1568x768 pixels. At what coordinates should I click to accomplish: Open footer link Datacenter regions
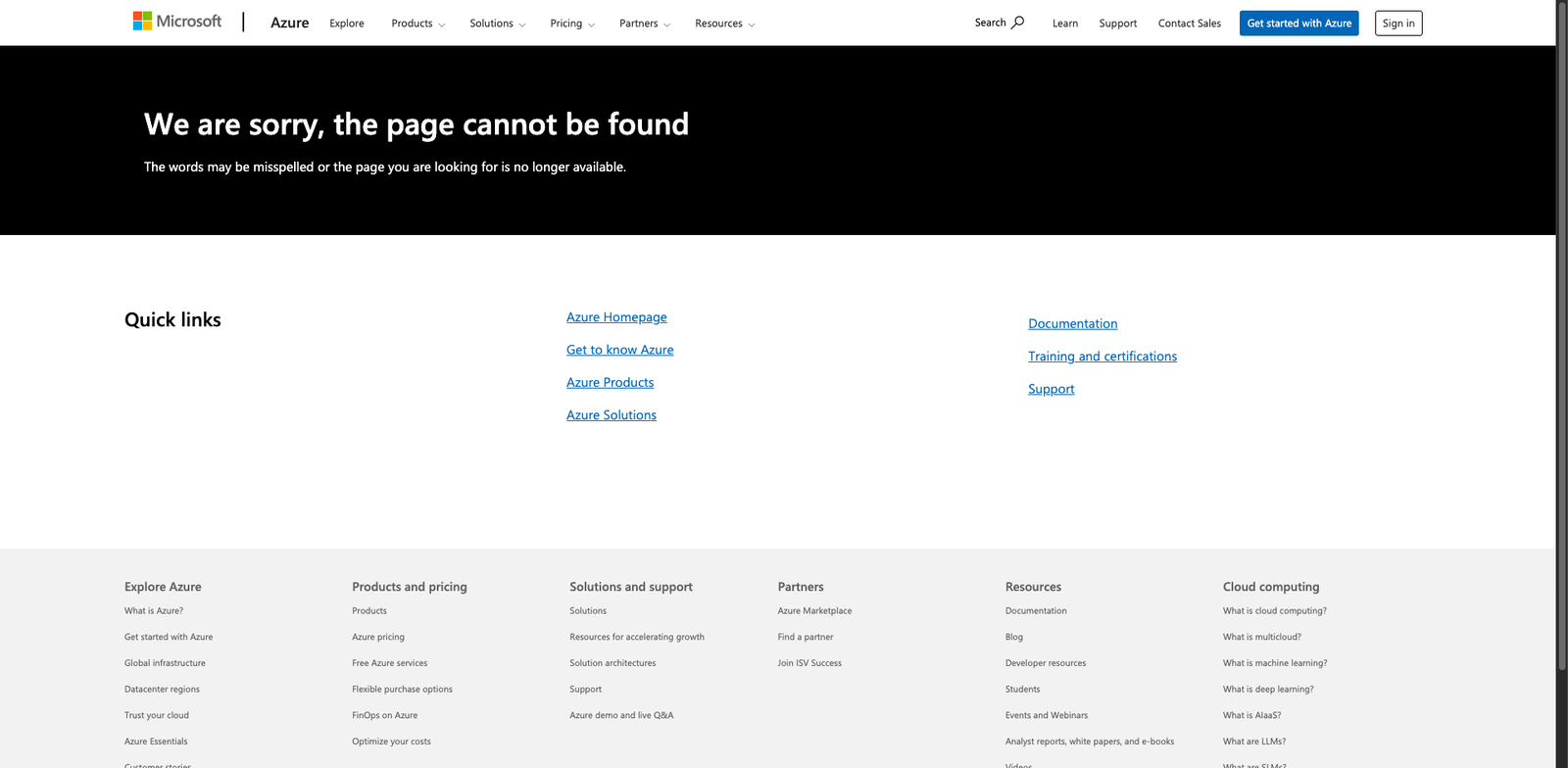[x=162, y=690]
